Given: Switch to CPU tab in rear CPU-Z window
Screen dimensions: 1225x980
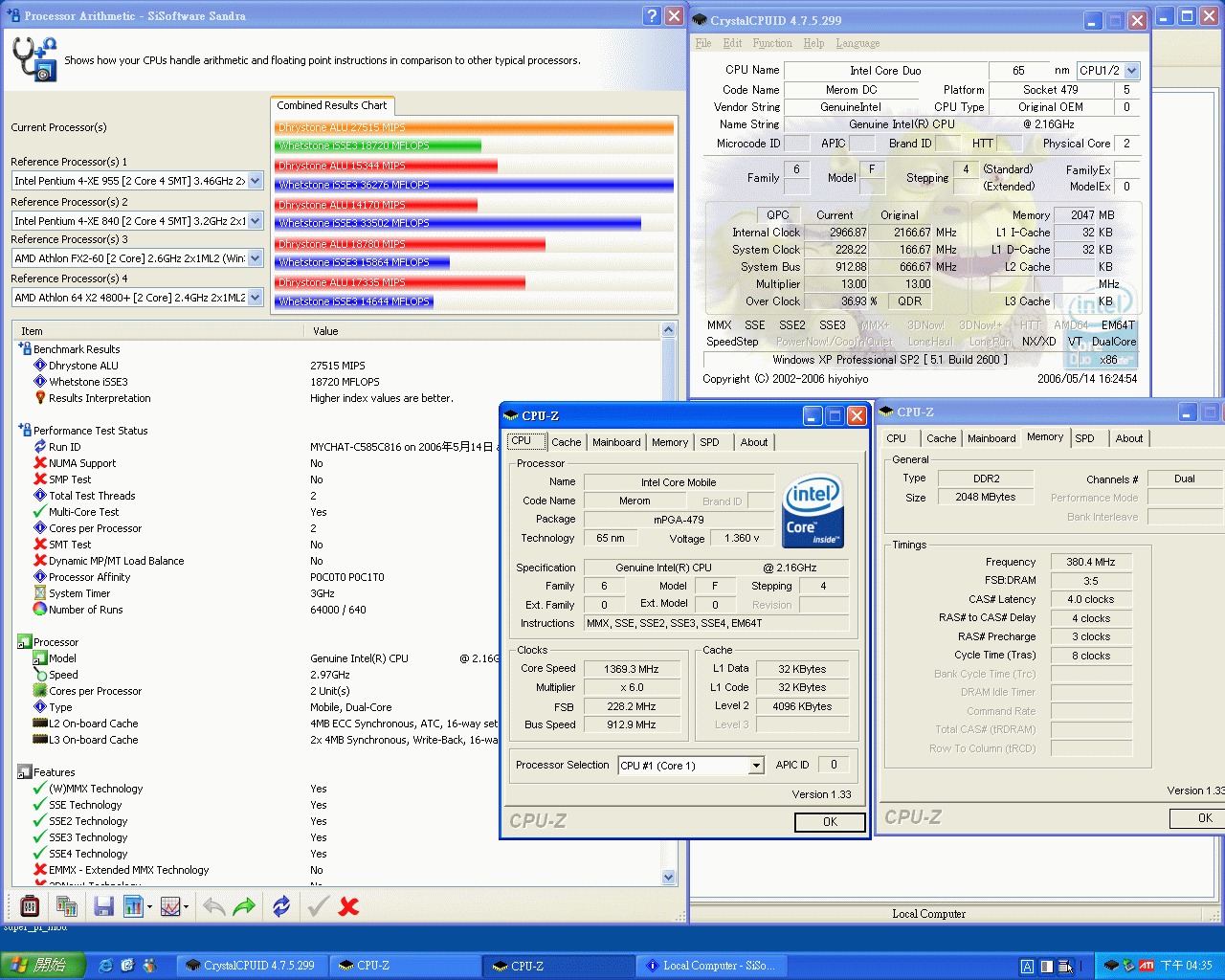Looking at the screenshot, I should tap(897, 438).
